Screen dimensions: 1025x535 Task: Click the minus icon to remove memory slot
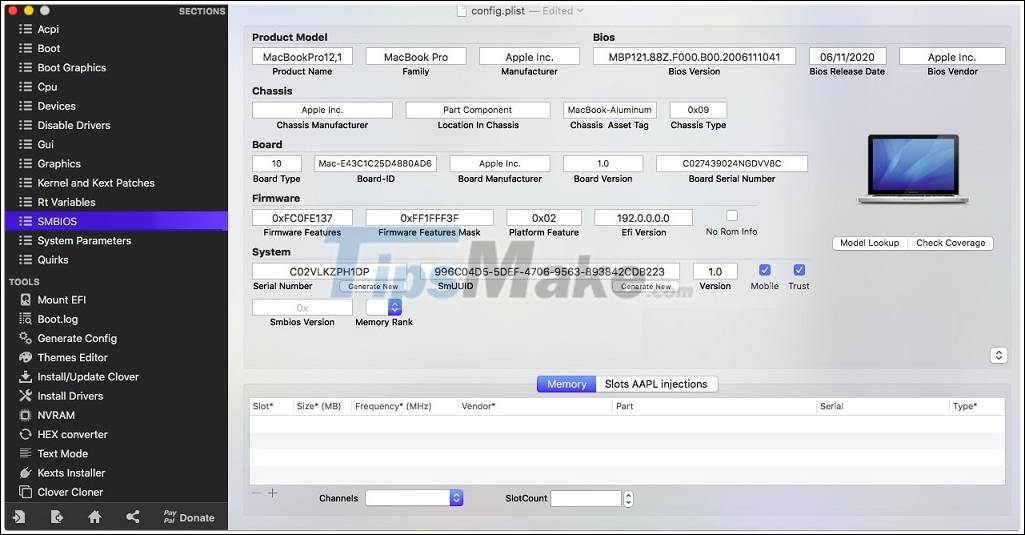coord(256,492)
